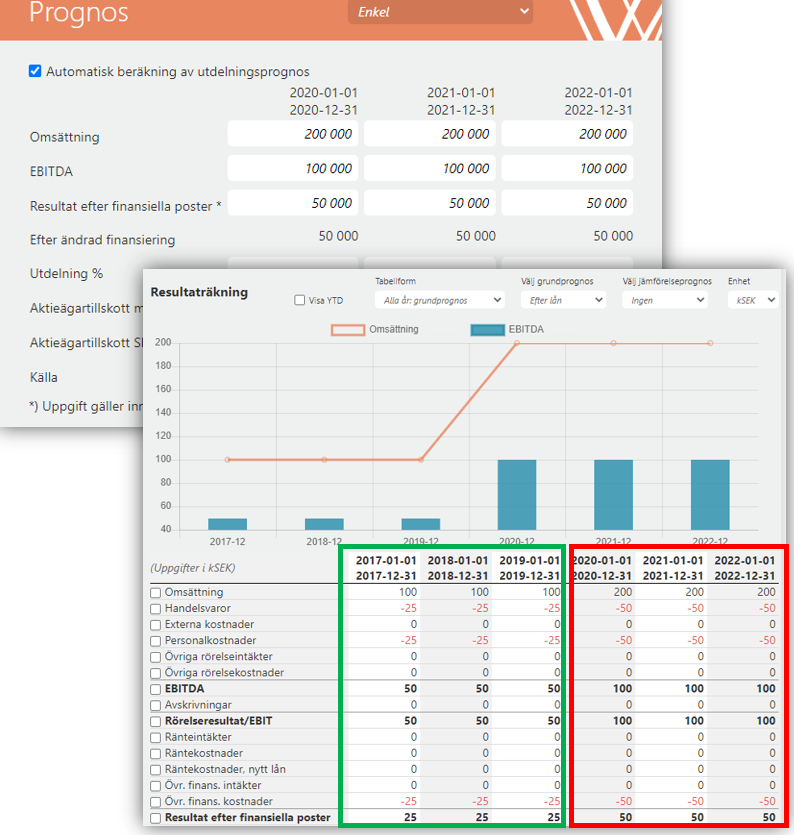Edit Omsättning field for 2021
The image size is (794, 835).
430,134
